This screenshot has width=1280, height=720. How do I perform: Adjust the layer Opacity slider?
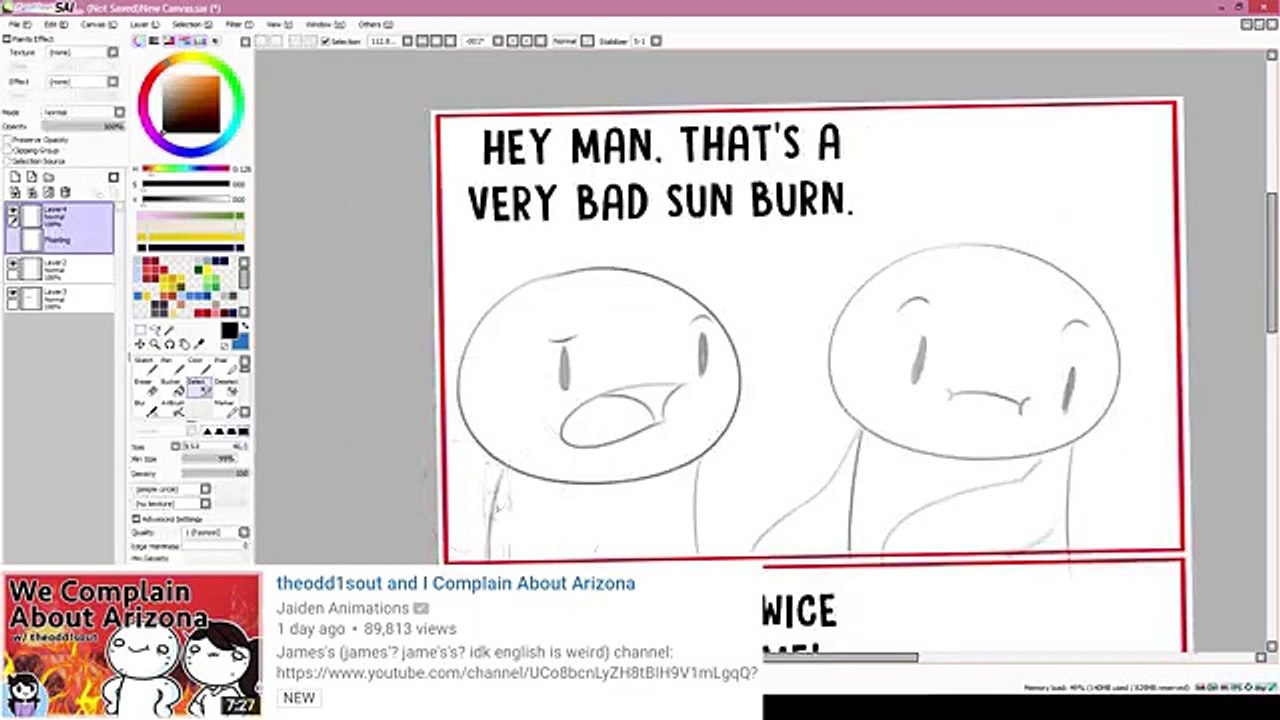(85, 127)
